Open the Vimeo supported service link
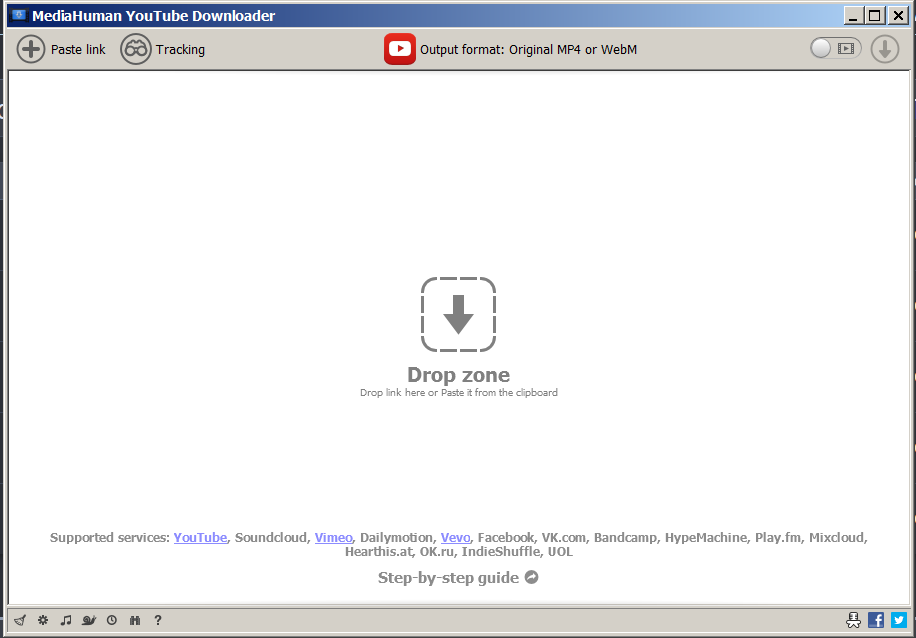 [x=334, y=538]
